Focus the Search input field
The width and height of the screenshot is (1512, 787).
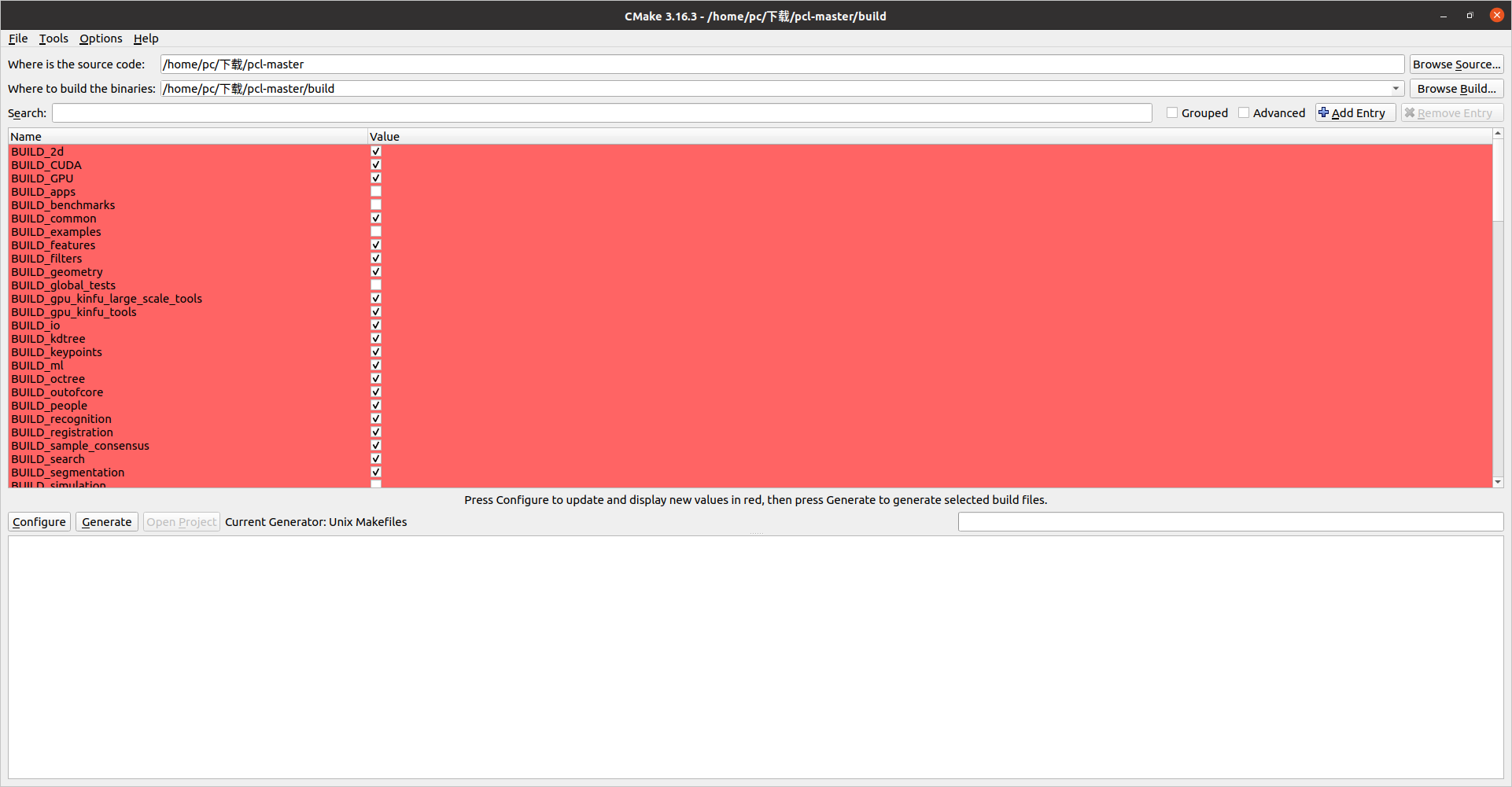point(602,113)
